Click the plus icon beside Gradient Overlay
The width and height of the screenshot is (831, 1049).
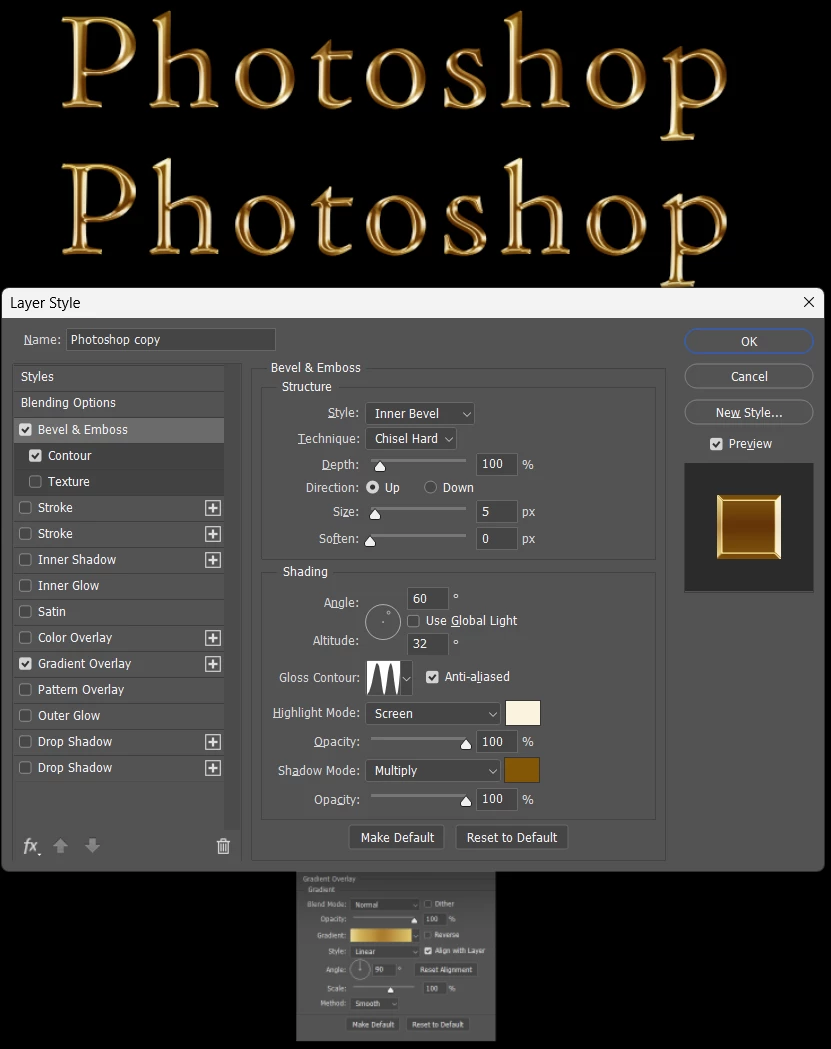[213, 664]
